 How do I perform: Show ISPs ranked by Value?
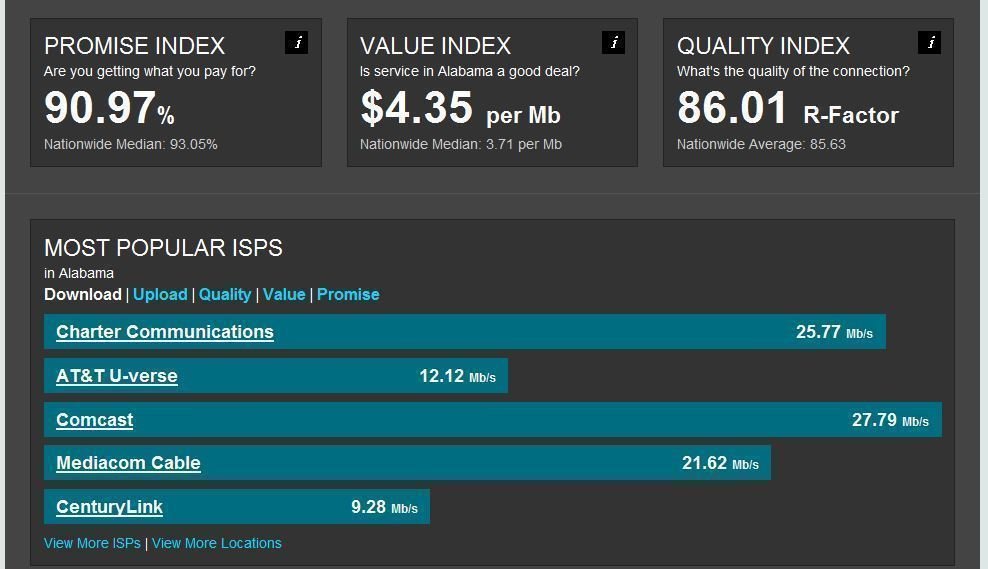tap(284, 294)
